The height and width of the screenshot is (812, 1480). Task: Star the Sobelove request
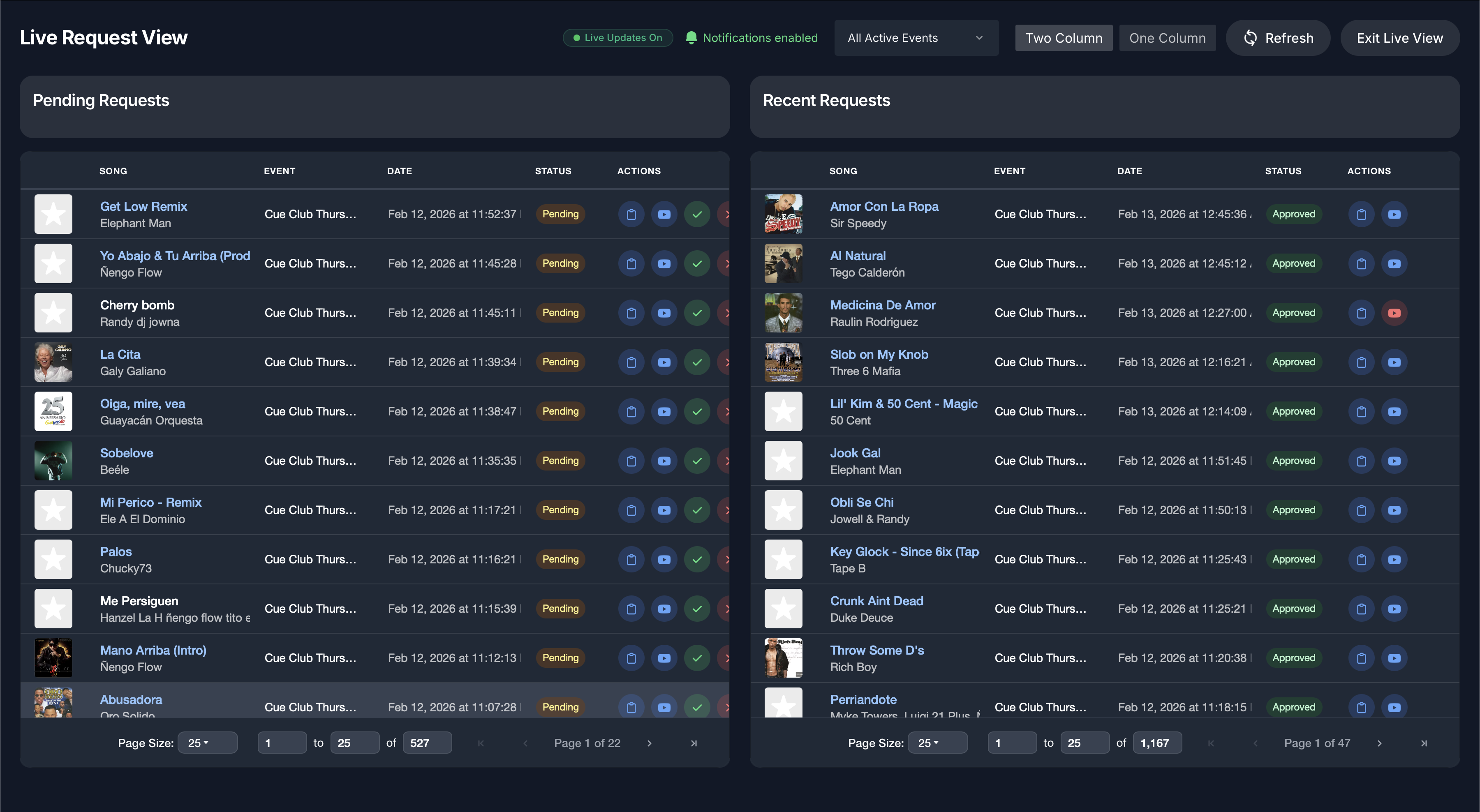click(53, 461)
